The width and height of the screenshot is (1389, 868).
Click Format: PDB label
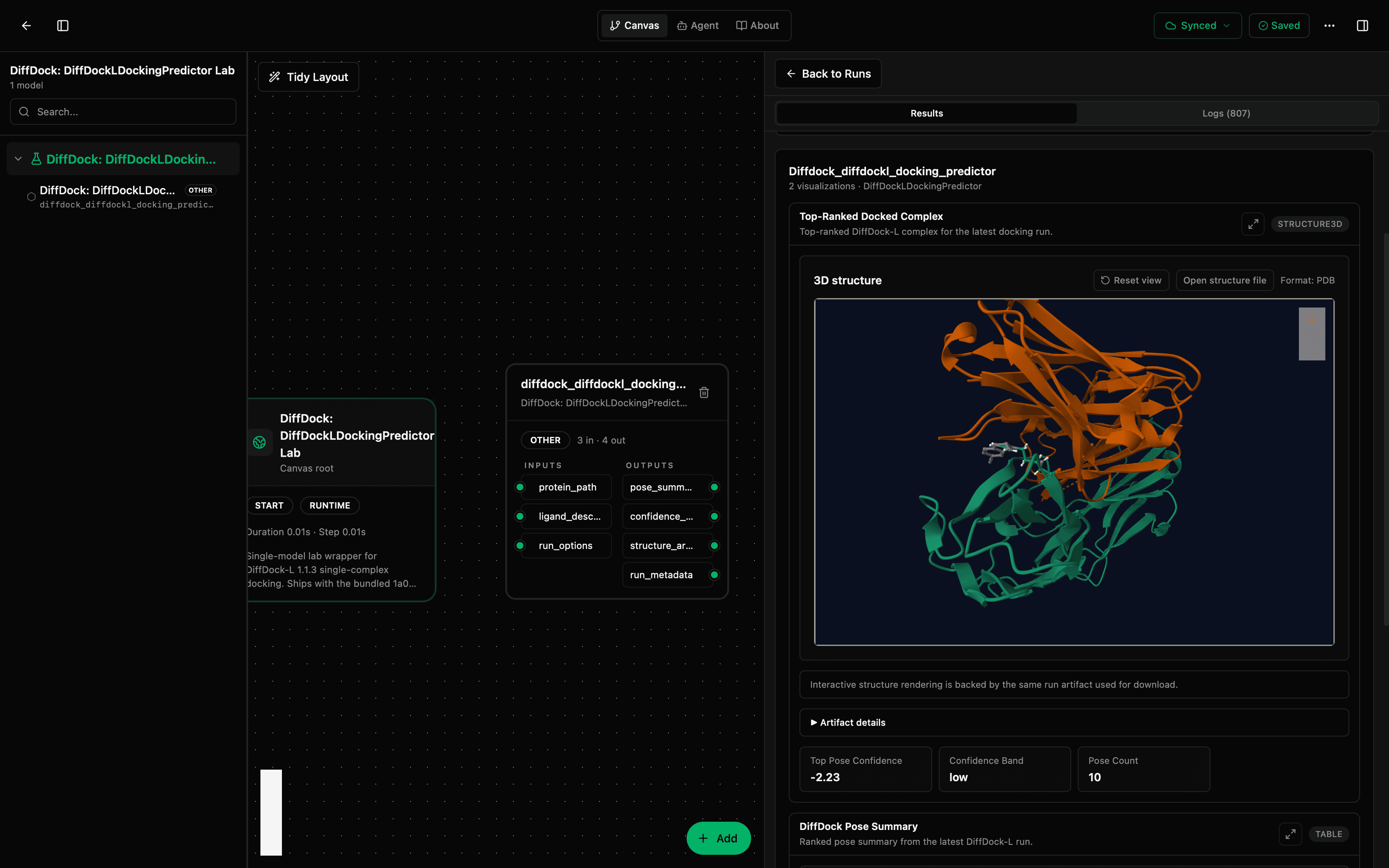tap(1307, 280)
